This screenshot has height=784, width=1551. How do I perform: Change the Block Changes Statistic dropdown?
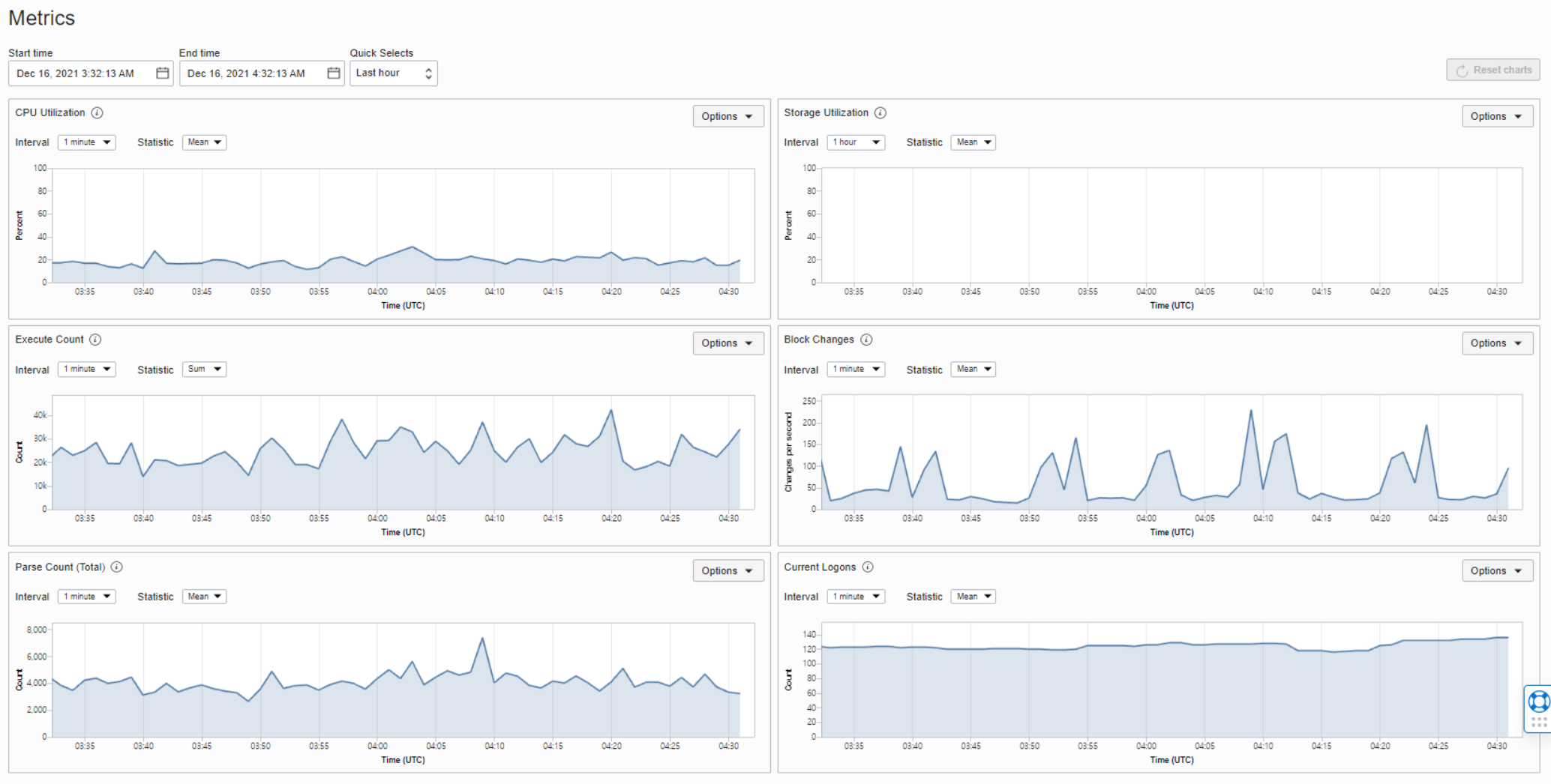973,370
